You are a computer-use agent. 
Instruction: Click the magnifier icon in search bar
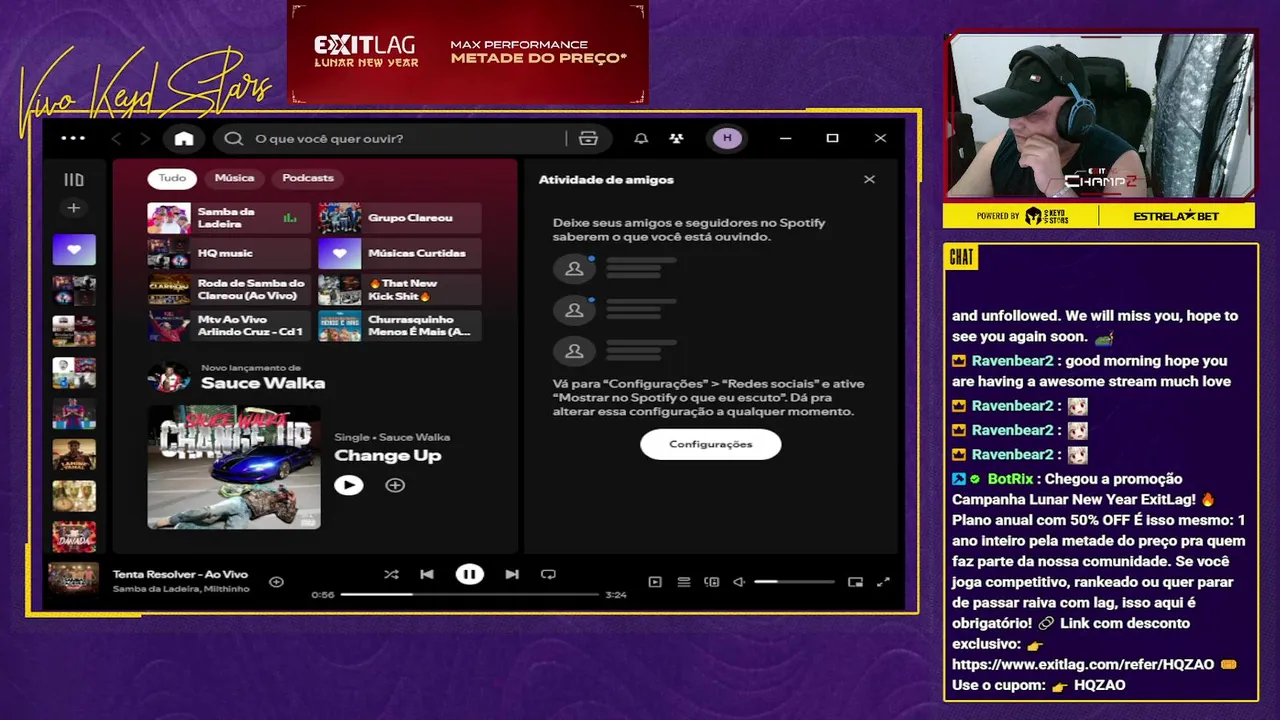[x=234, y=139]
